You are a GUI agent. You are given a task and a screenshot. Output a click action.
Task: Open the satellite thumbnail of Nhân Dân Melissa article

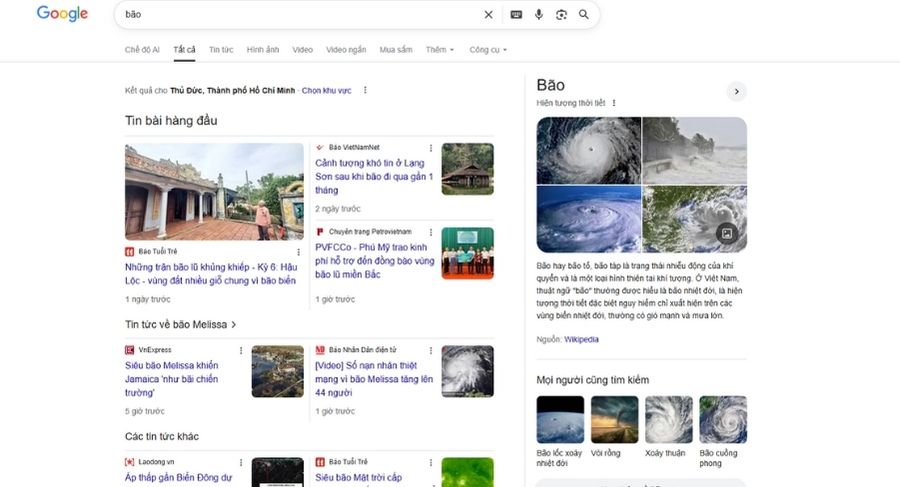[x=467, y=371]
